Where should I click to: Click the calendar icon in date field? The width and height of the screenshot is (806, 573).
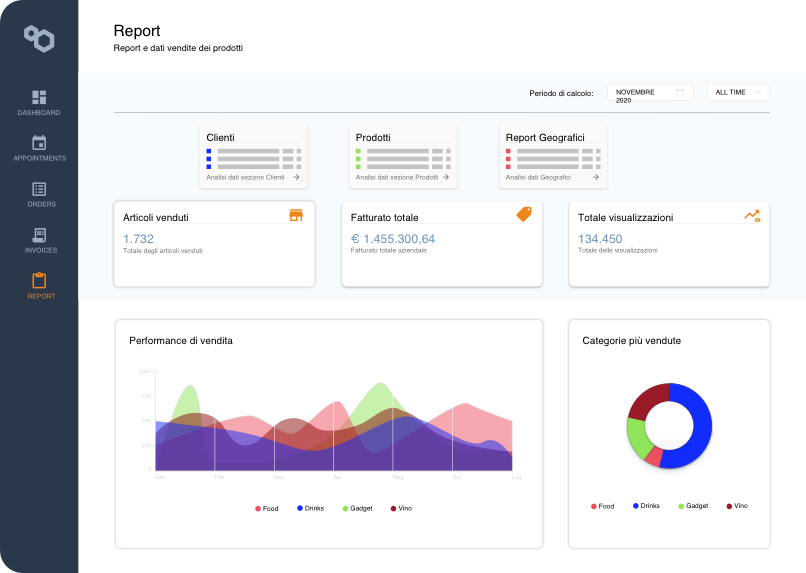(680, 93)
